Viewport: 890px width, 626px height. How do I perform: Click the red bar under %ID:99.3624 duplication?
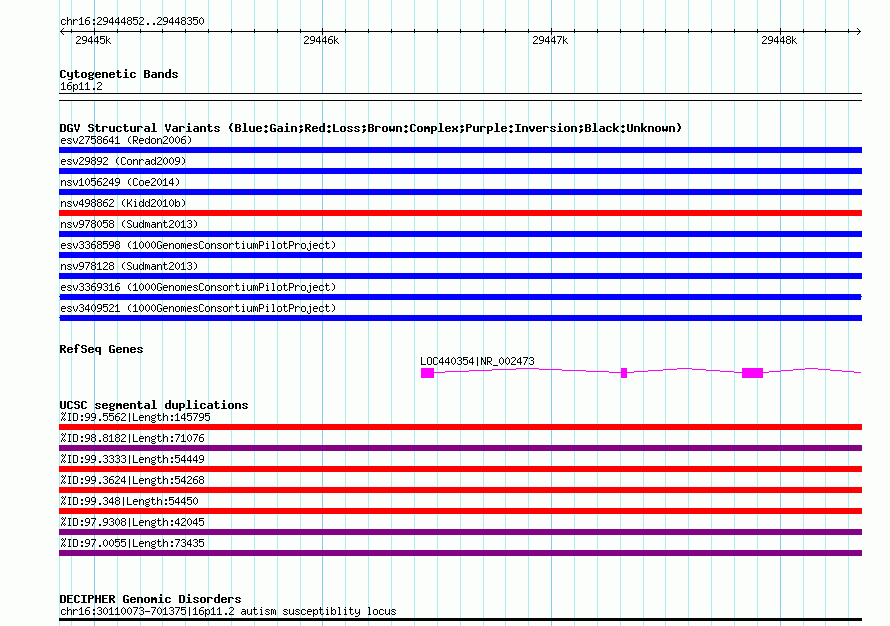tap(460, 490)
